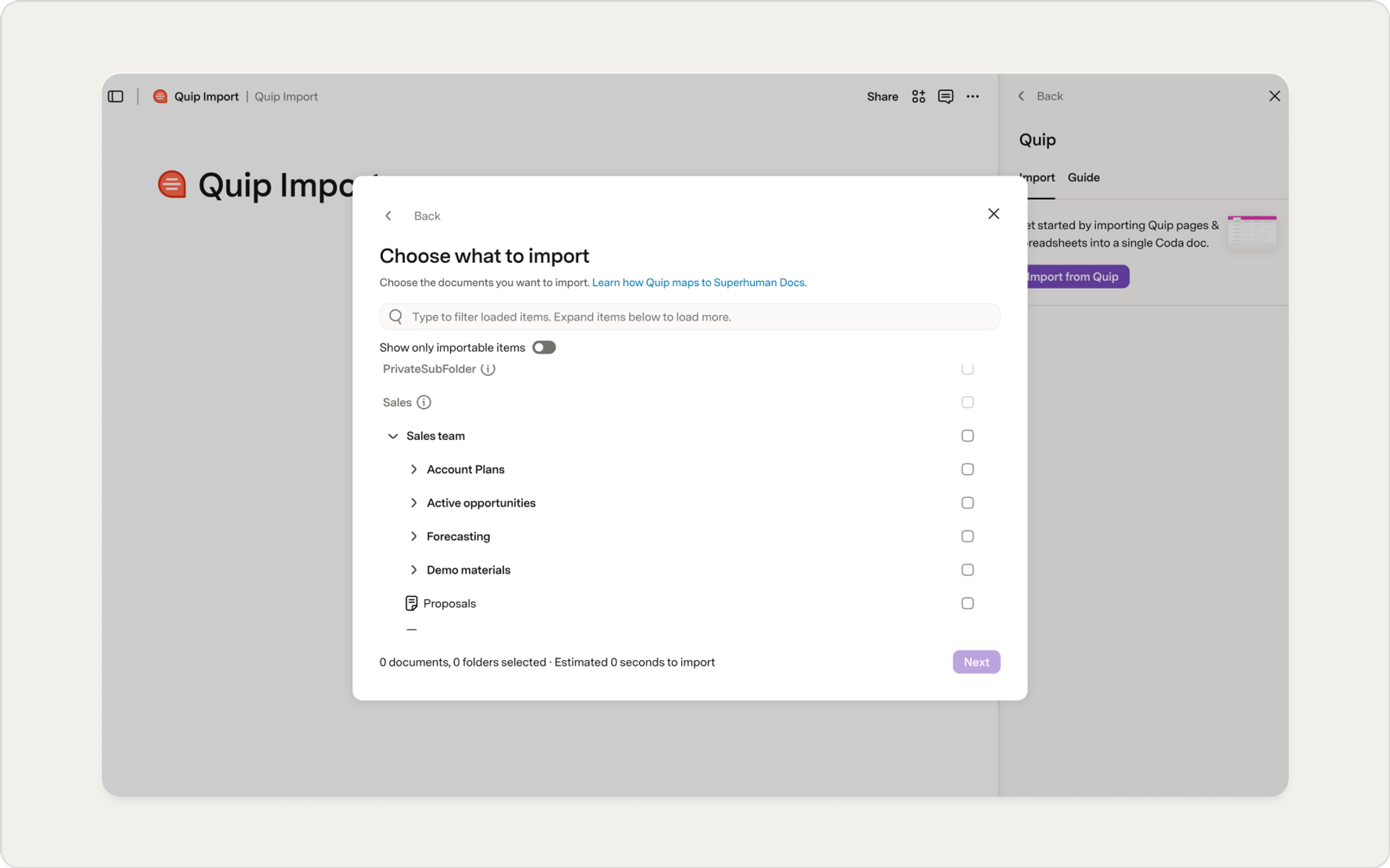1390x868 pixels.
Task: Click the grey Quip Import page name in header
Action: [x=286, y=97]
